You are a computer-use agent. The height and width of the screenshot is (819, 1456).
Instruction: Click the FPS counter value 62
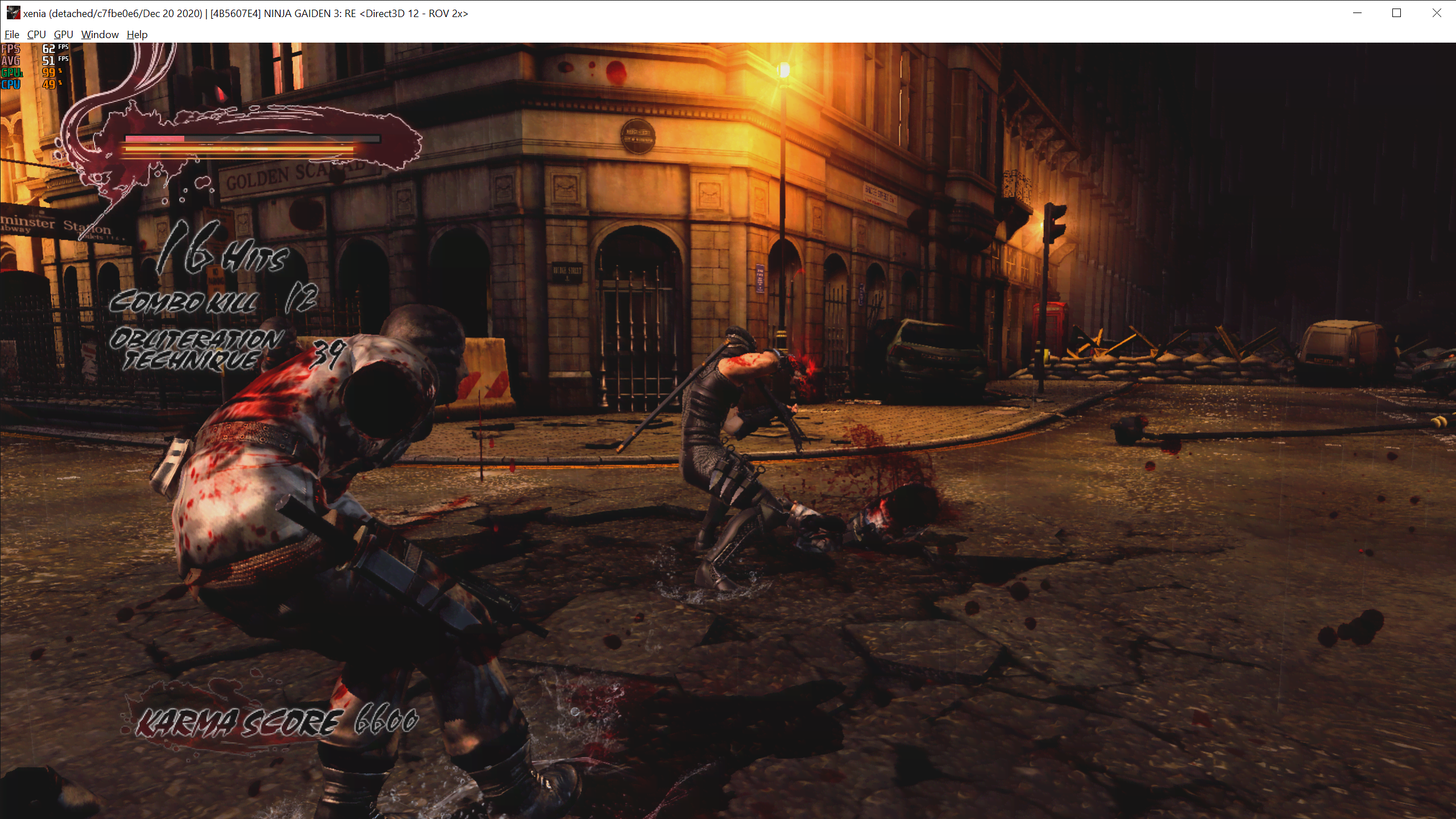click(x=49, y=49)
